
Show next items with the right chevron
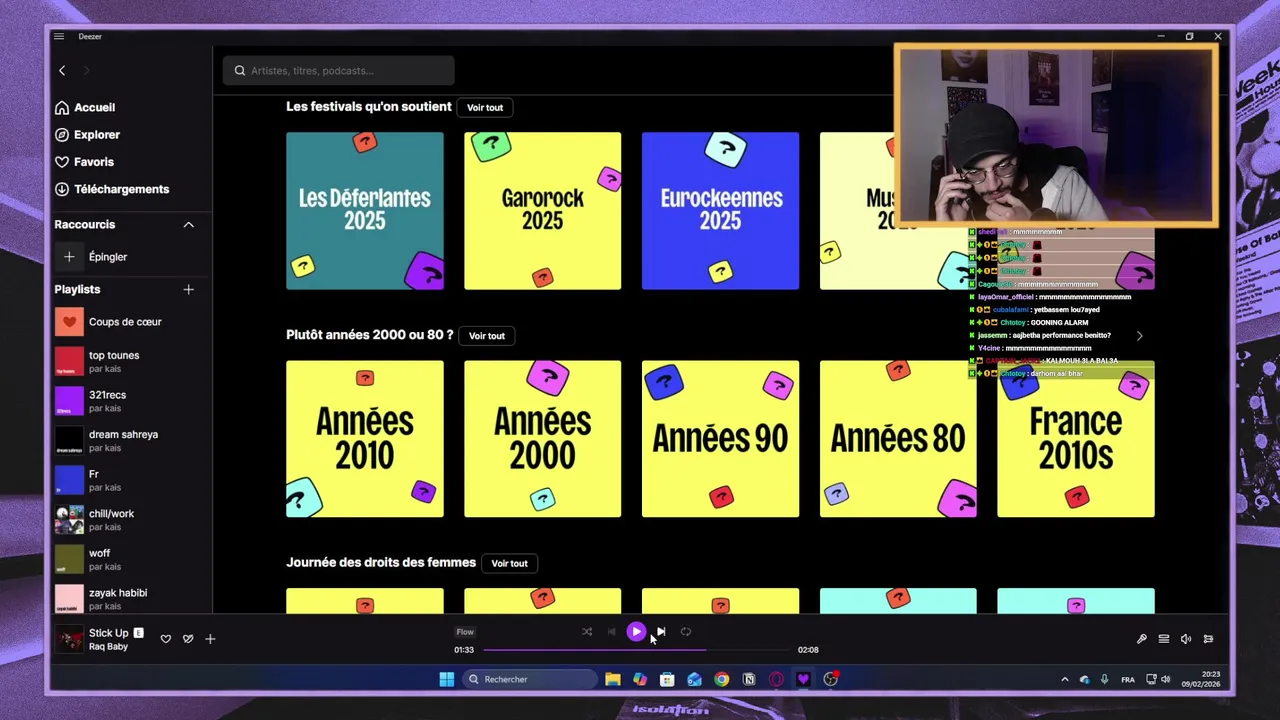(x=1139, y=336)
